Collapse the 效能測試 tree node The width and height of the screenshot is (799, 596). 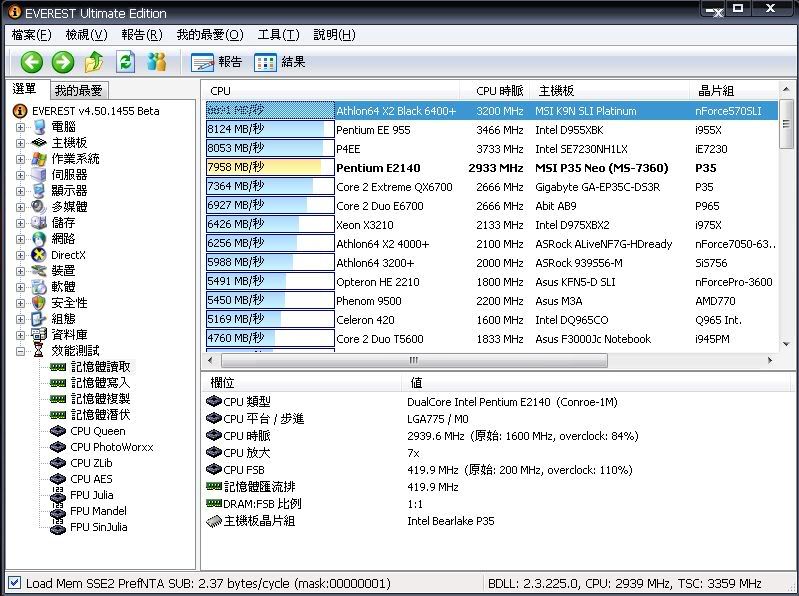(x=20, y=351)
